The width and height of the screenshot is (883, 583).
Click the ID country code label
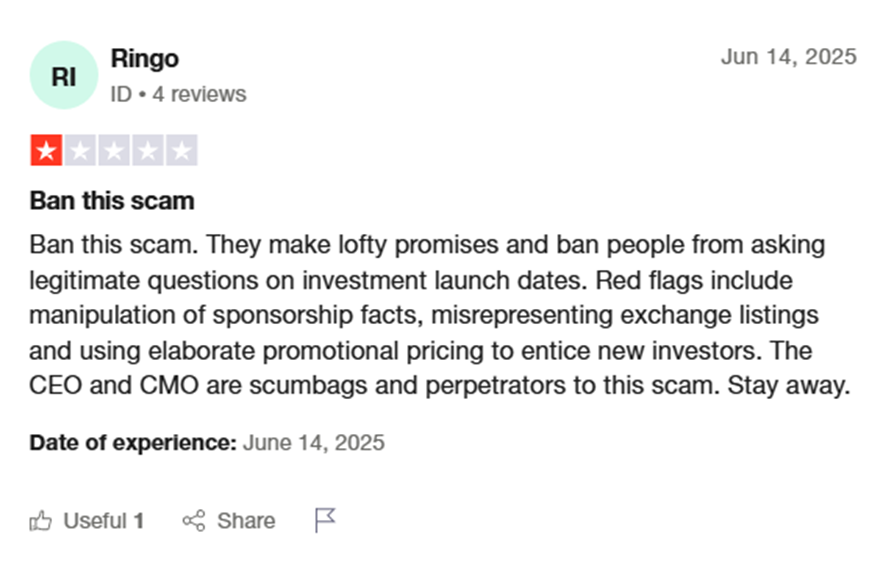click(121, 94)
